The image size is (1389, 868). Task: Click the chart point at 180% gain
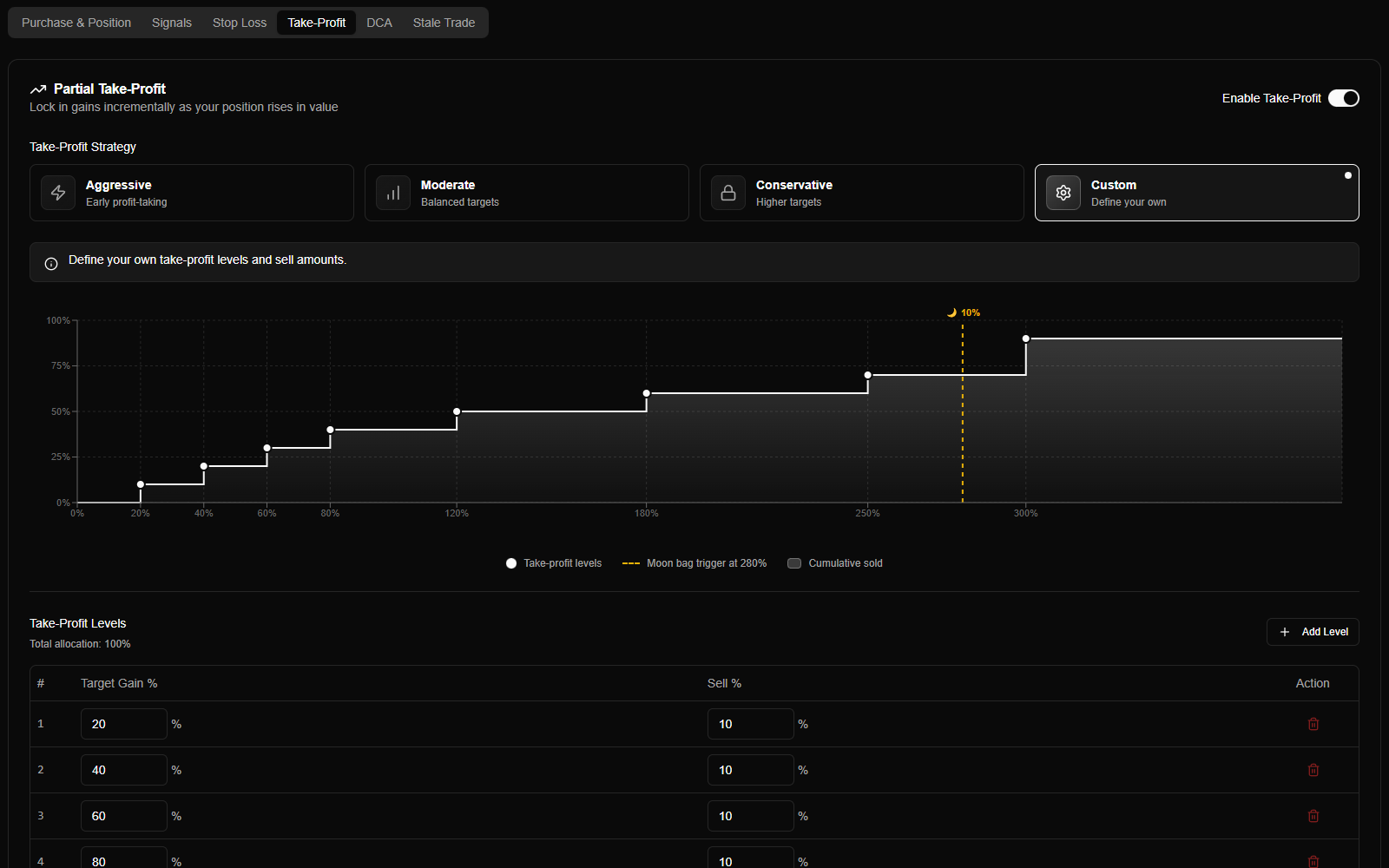[647, 393]
